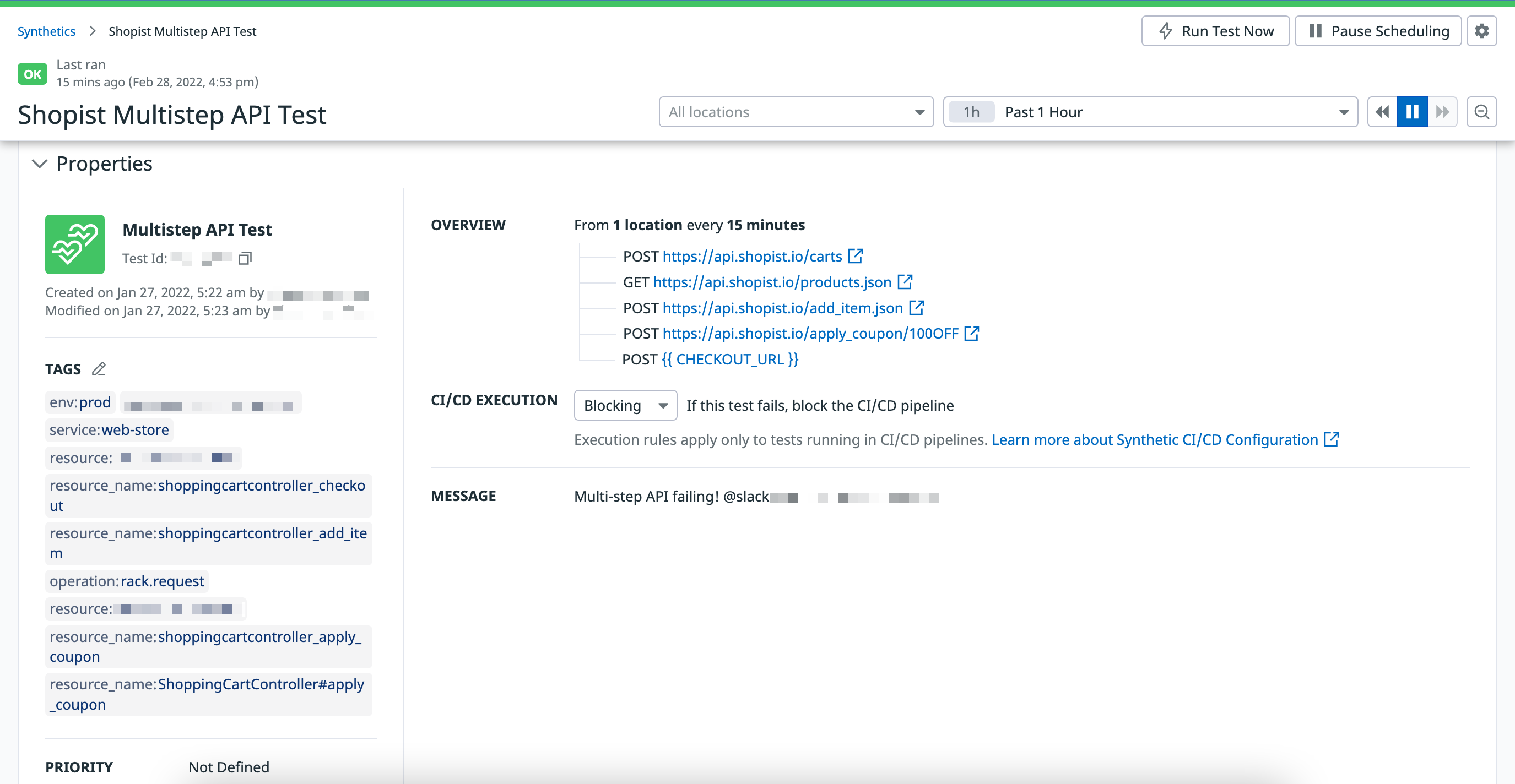Open external link icon for products.json
The height and width of the screenshot is (784, 1515).
[x=905, y=282]
